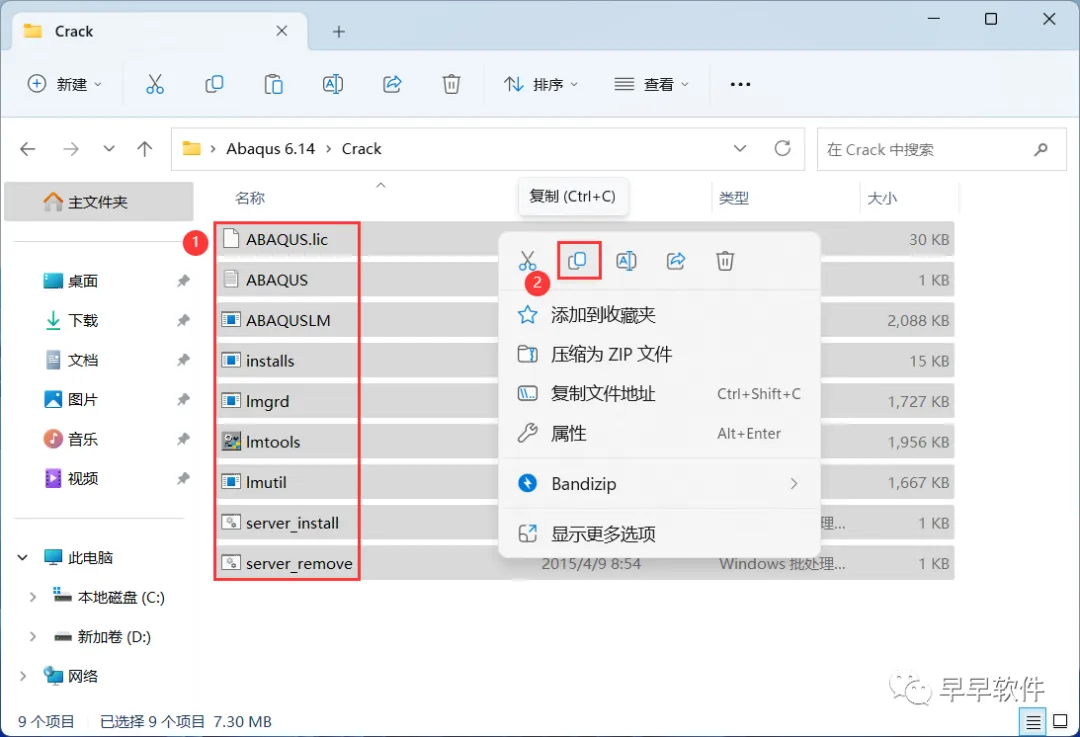Viewport: 1080px width, 737px height.
Task: Click the Cut icon in the top toolbar
Action: [x=155, y=84]
